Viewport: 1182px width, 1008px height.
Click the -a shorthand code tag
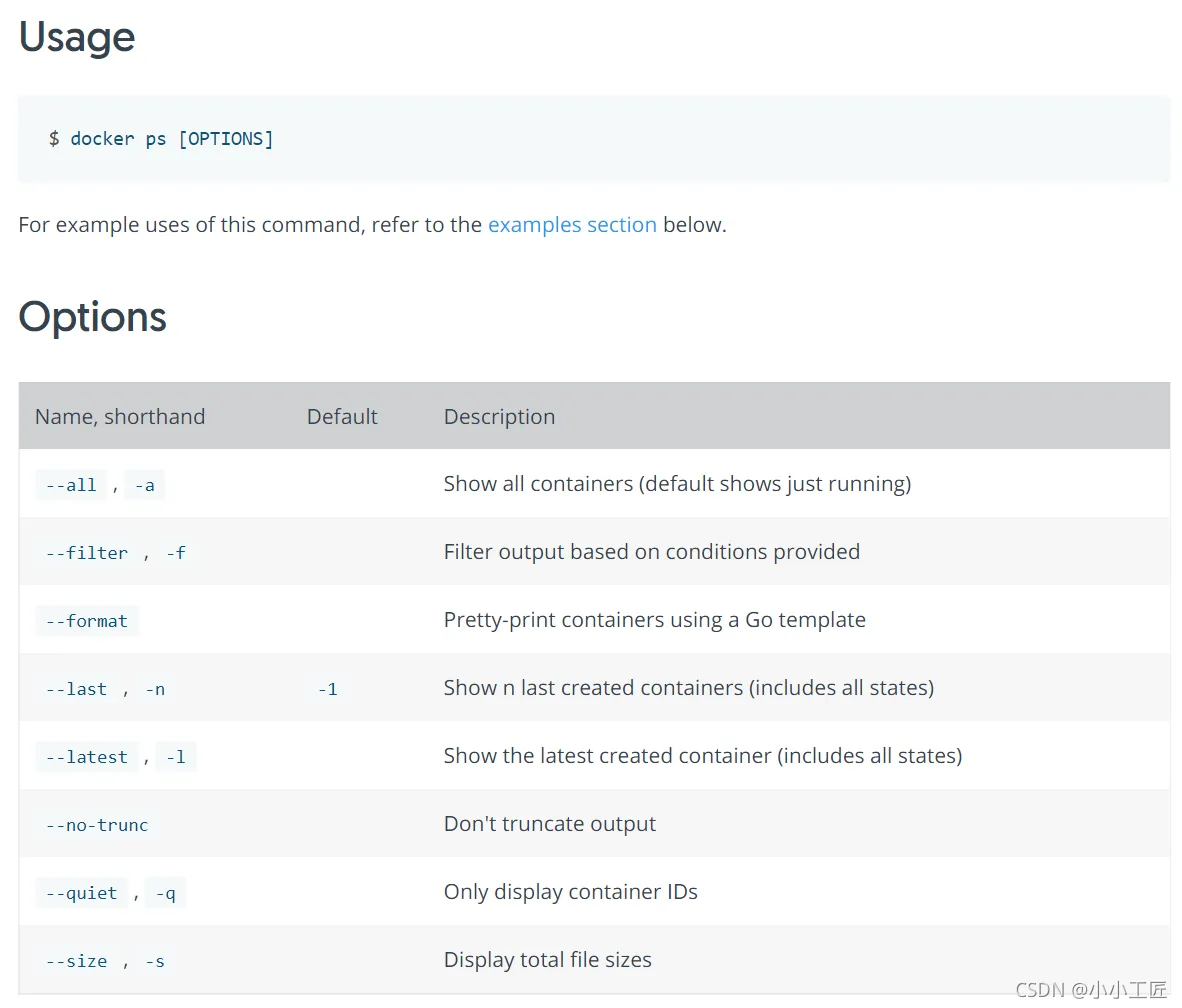(145, 485)
